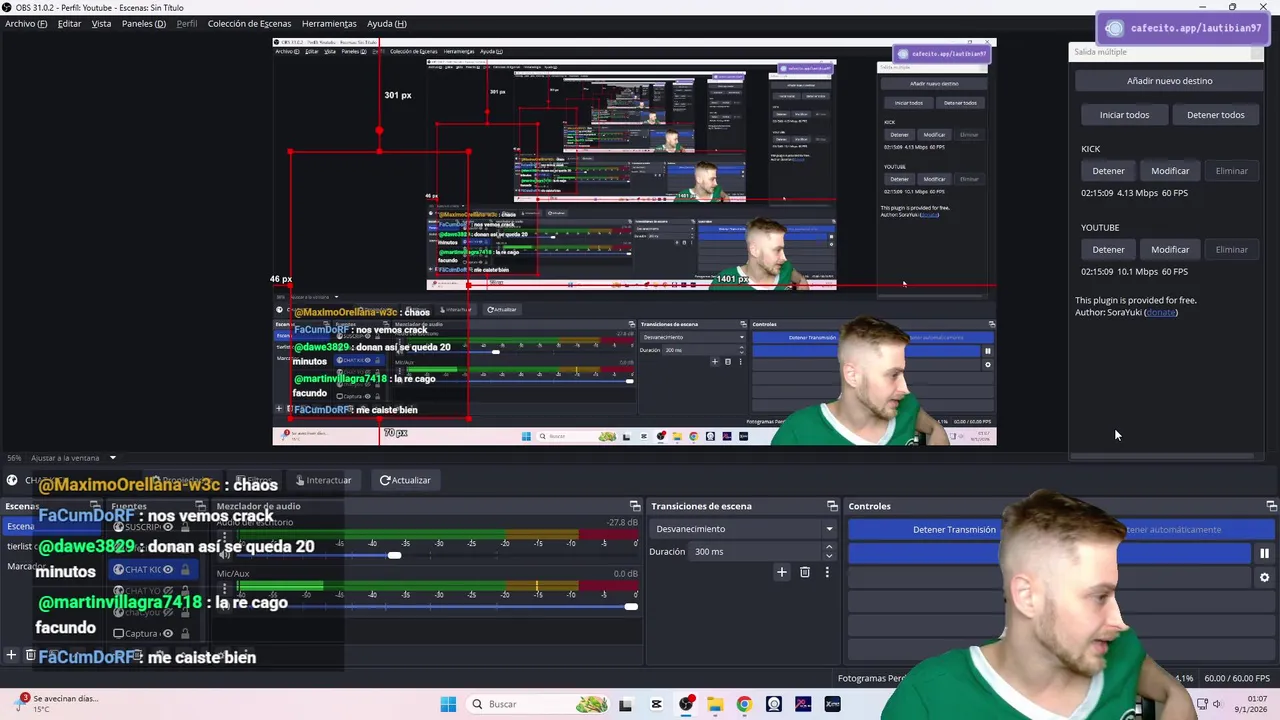Viewport: 1280px width, 720px height.
Task: Open transition properties three-dot menu
Action: (x=827, y=572)
